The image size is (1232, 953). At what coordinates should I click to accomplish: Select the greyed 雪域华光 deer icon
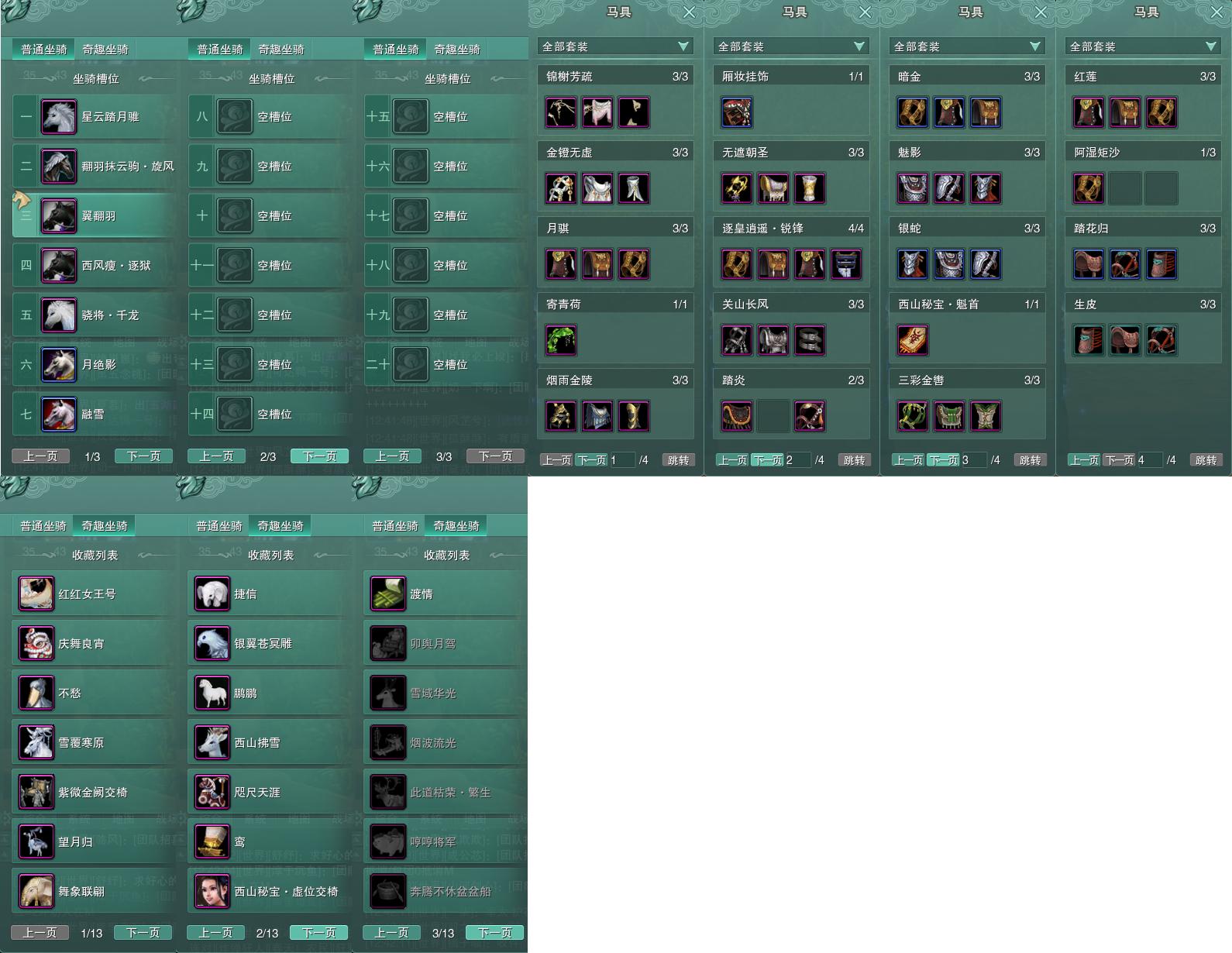[388, 693]
